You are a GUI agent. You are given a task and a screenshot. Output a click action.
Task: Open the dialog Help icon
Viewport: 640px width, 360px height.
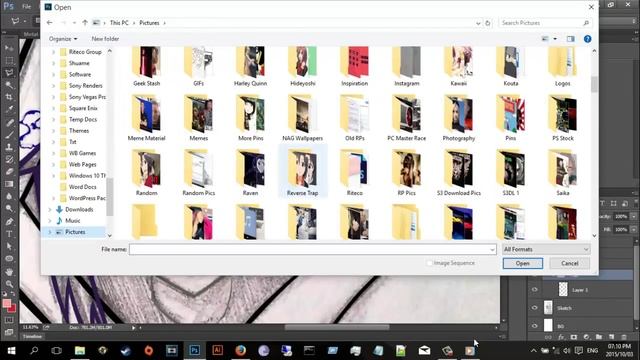tap(587, 39)
